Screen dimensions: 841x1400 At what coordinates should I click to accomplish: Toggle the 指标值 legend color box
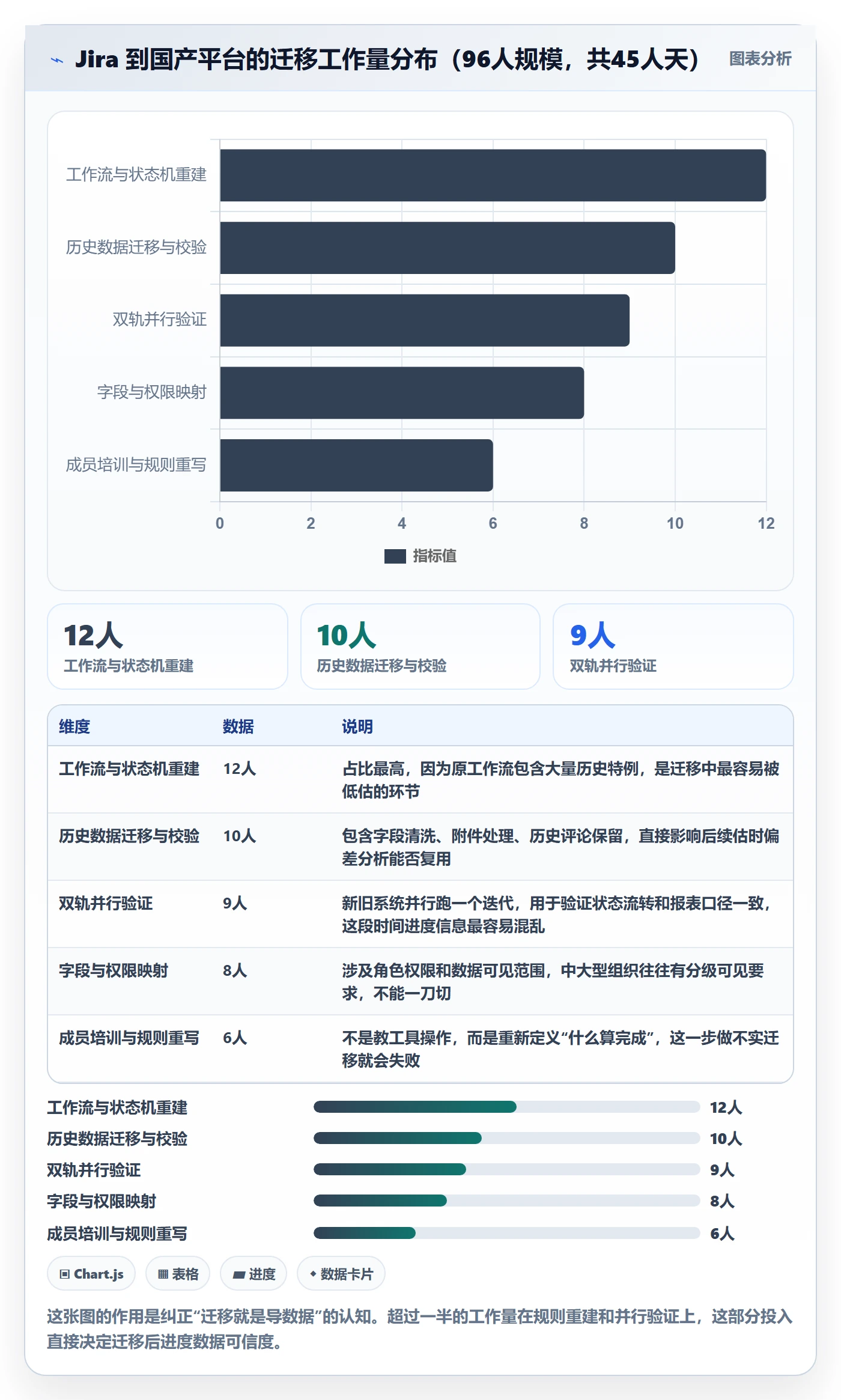[395, 556]
